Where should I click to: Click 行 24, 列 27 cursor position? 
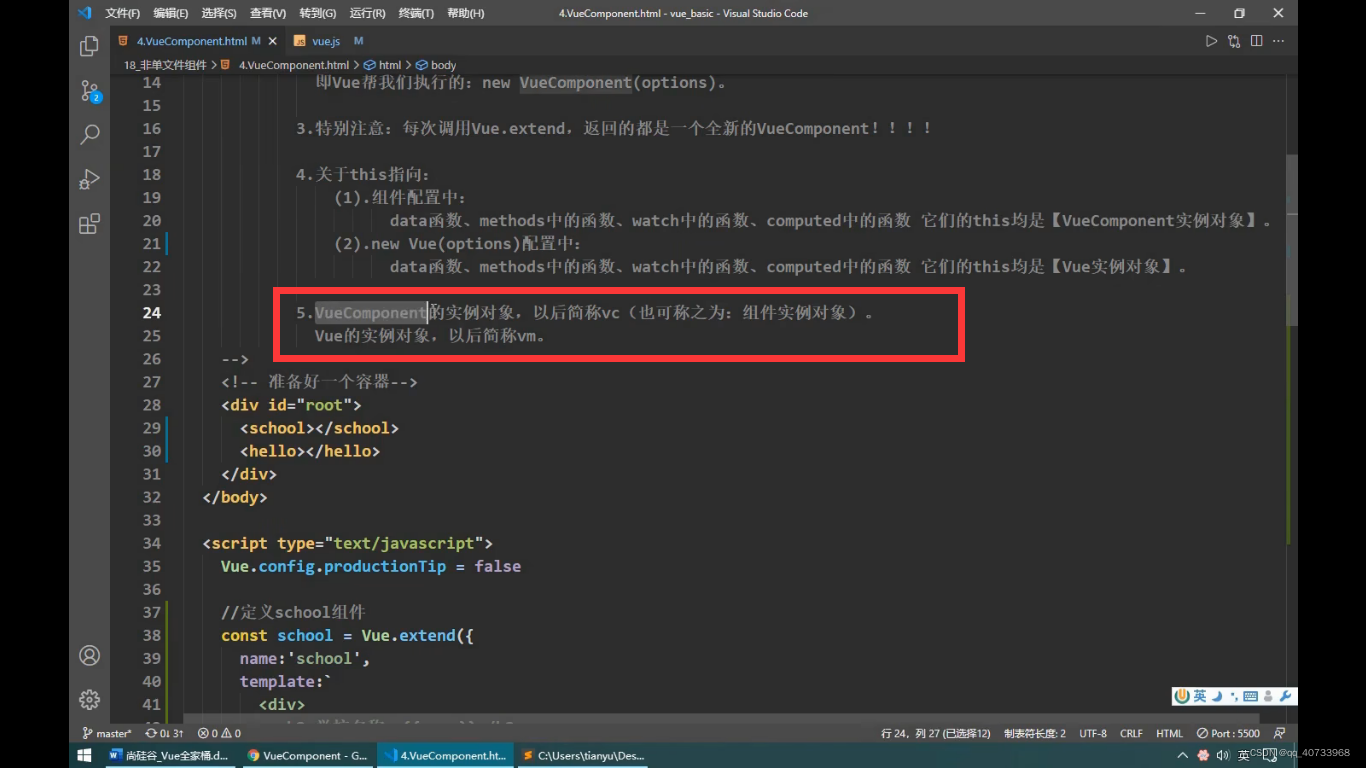tap(936, 733)
